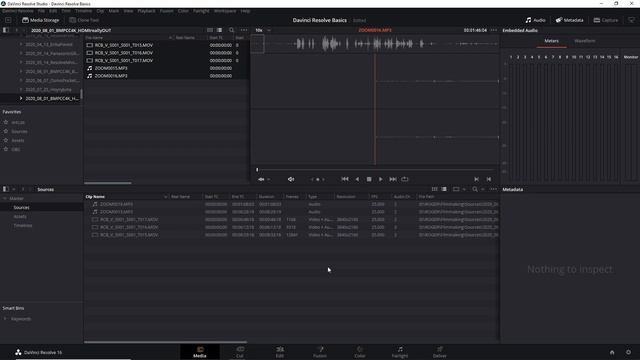Screen dimensions: 640x360
Task: Expand the Master bin in media pool
Action: (x=5, y=199)
